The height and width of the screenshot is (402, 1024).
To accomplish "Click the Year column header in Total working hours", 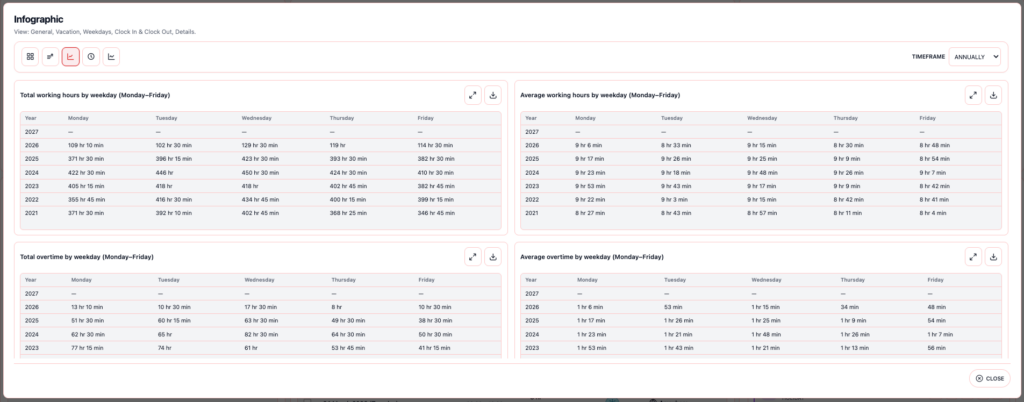I will pyautogui.click(x=31, y=118).
